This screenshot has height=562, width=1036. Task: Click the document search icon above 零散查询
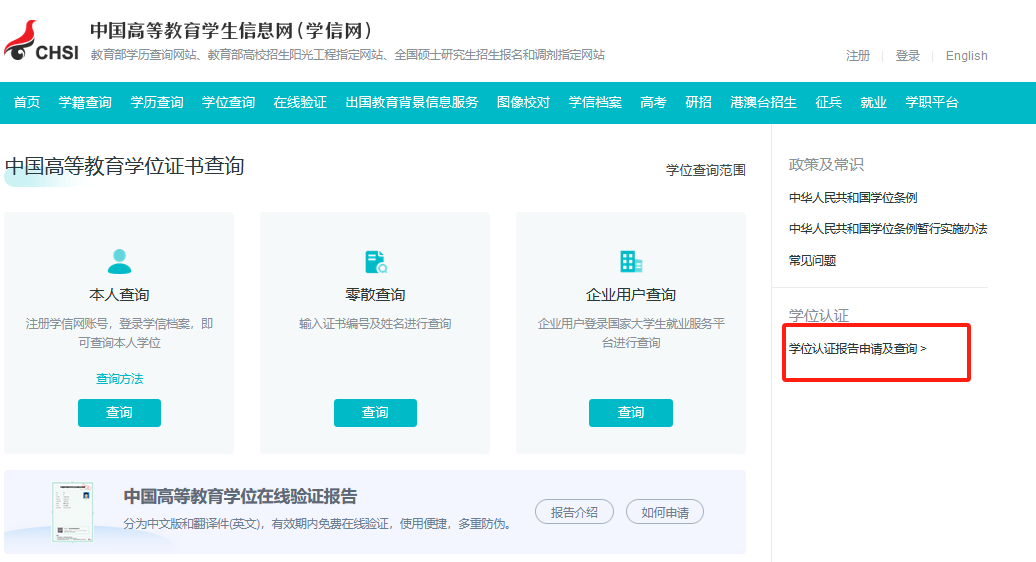coord(375,262)
